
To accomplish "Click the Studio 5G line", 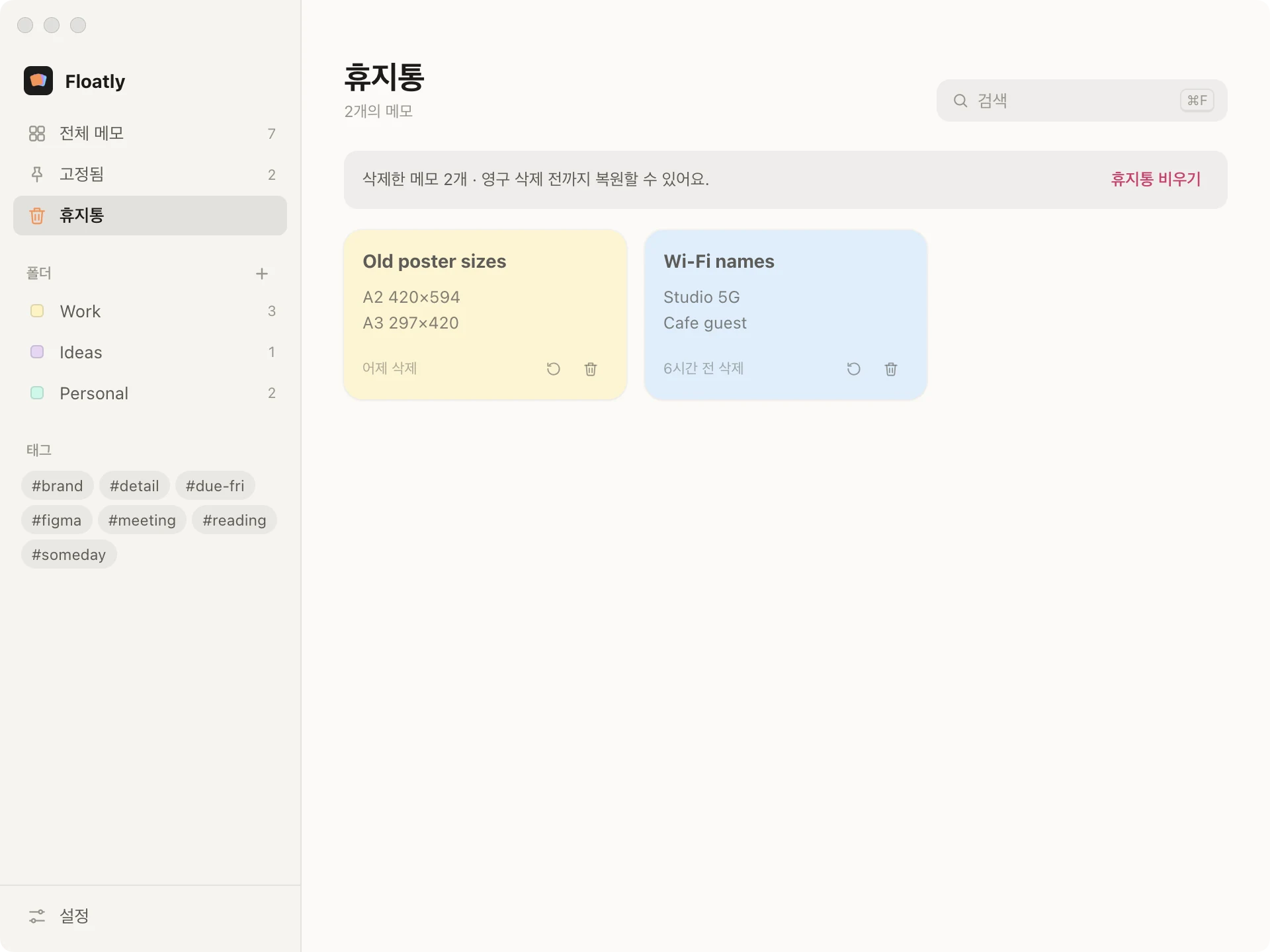I will coord(702,297).
